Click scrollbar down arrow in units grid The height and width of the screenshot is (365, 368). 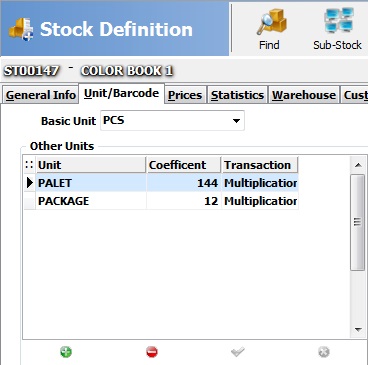click(358, 330)
